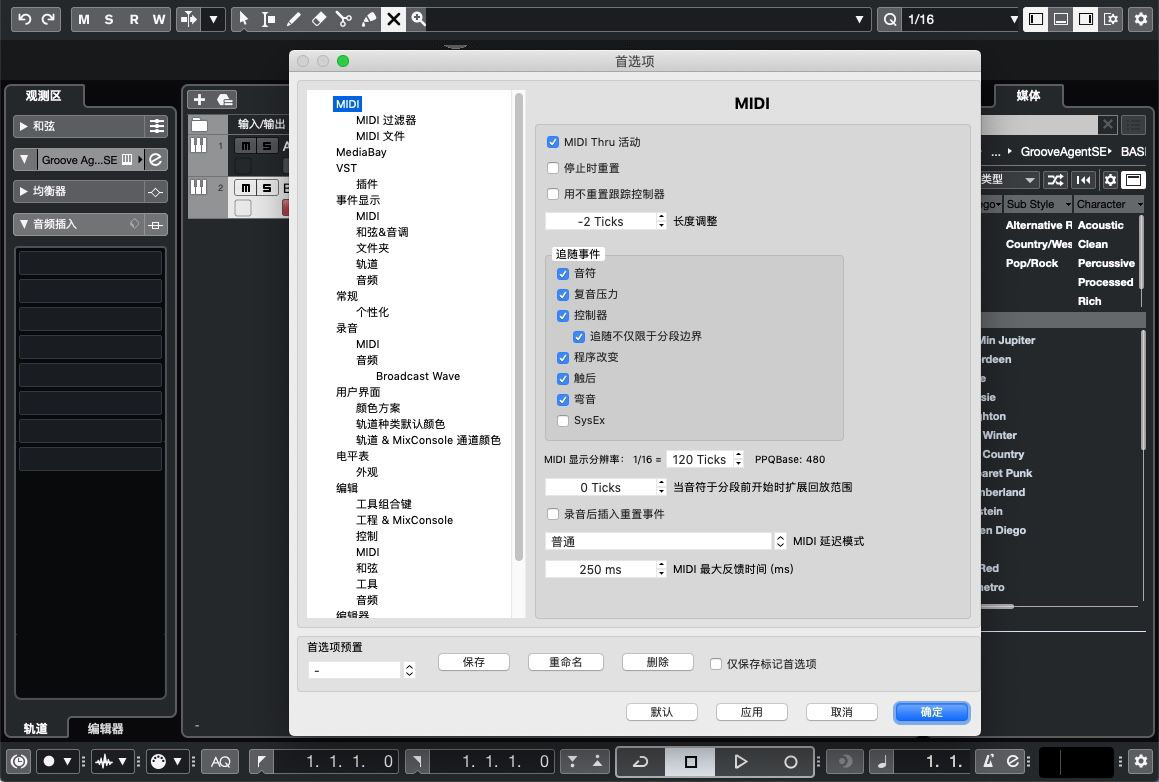Uncheck 程序改变 checkbox
The width and height of the screenshot is (1159, 782).
[563, 357]
